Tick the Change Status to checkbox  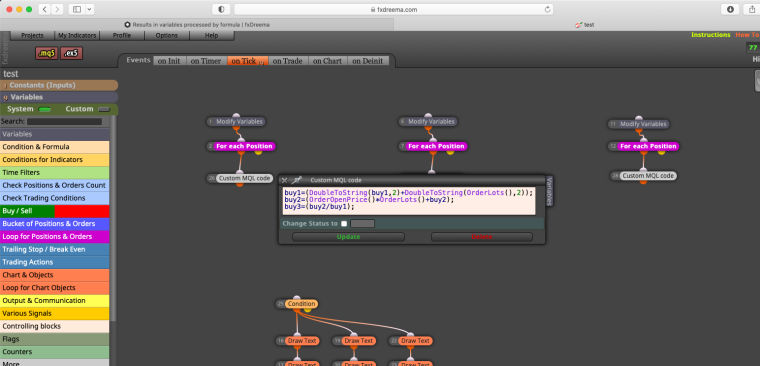(344, 223)
